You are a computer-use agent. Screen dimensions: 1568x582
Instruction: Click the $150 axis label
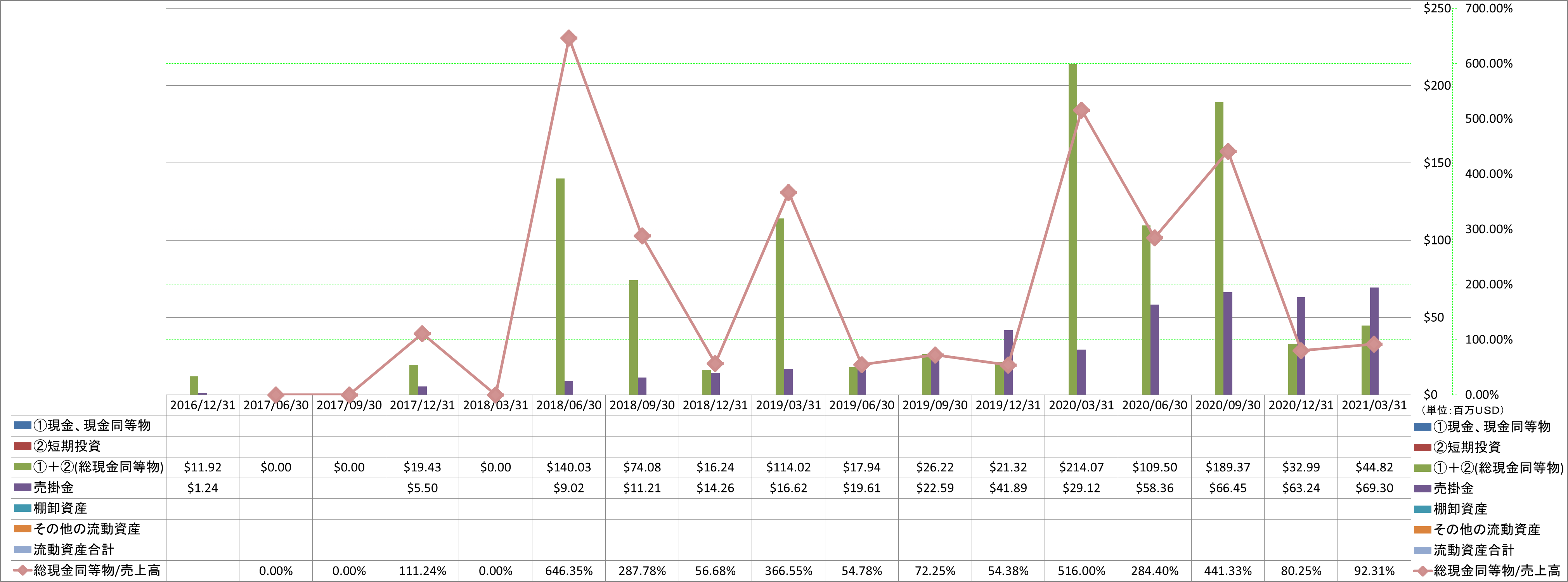coord(1437,163)
